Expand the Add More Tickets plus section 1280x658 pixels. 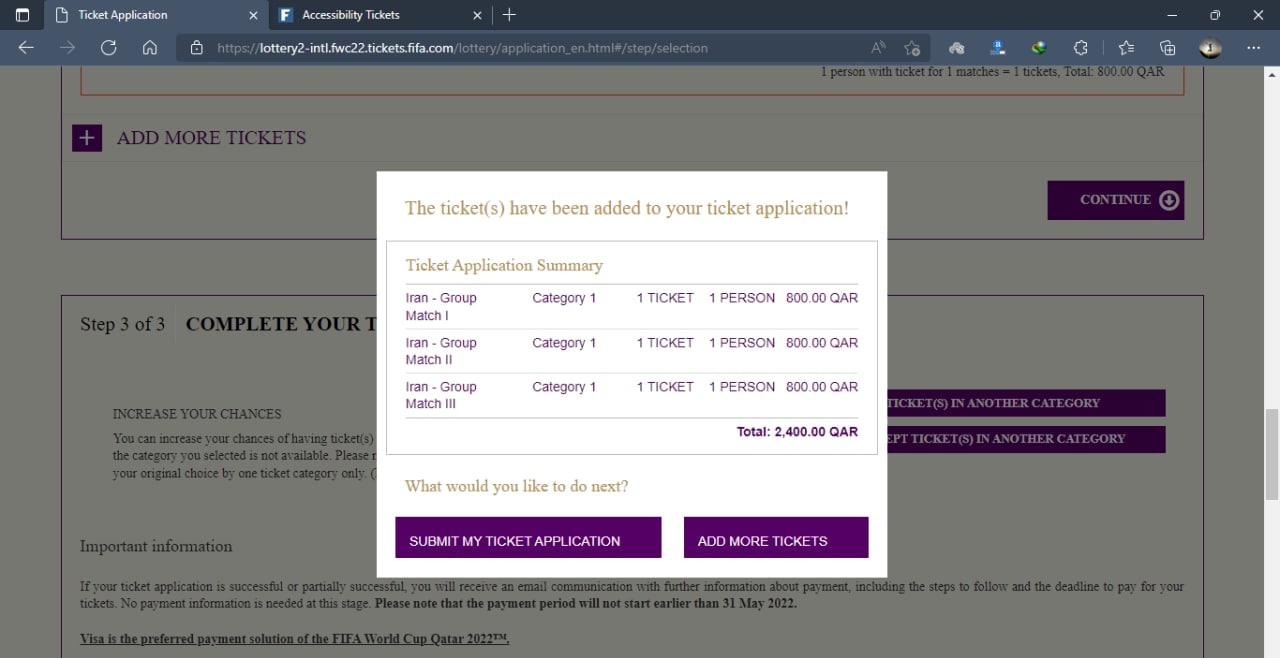pos(87,138)
